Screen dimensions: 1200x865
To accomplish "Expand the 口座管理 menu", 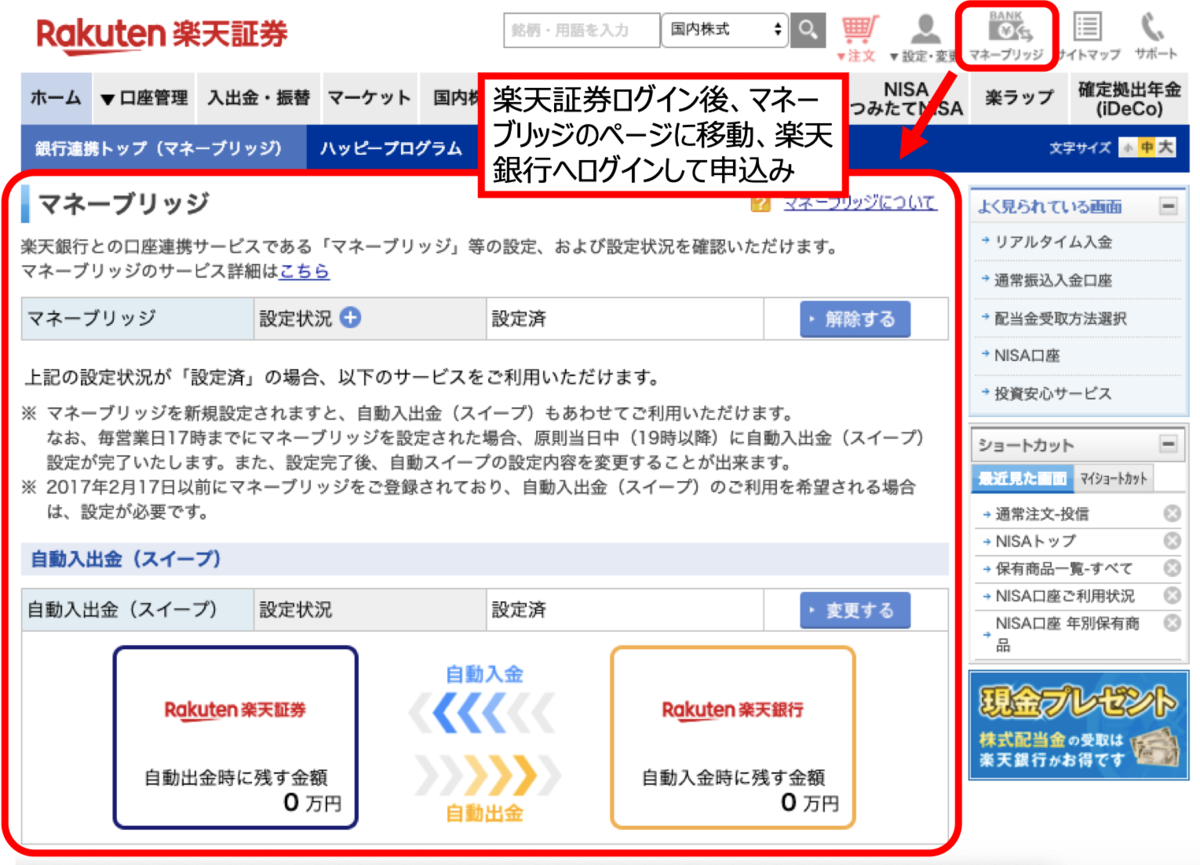I will click(x=144, y=98).
